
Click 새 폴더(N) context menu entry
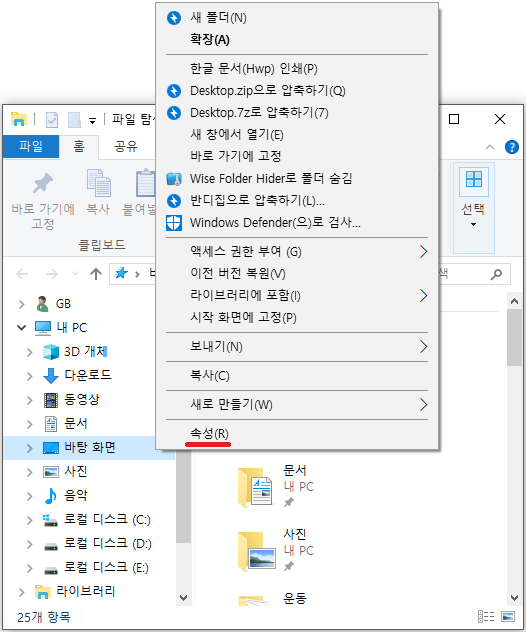point(297,18)
